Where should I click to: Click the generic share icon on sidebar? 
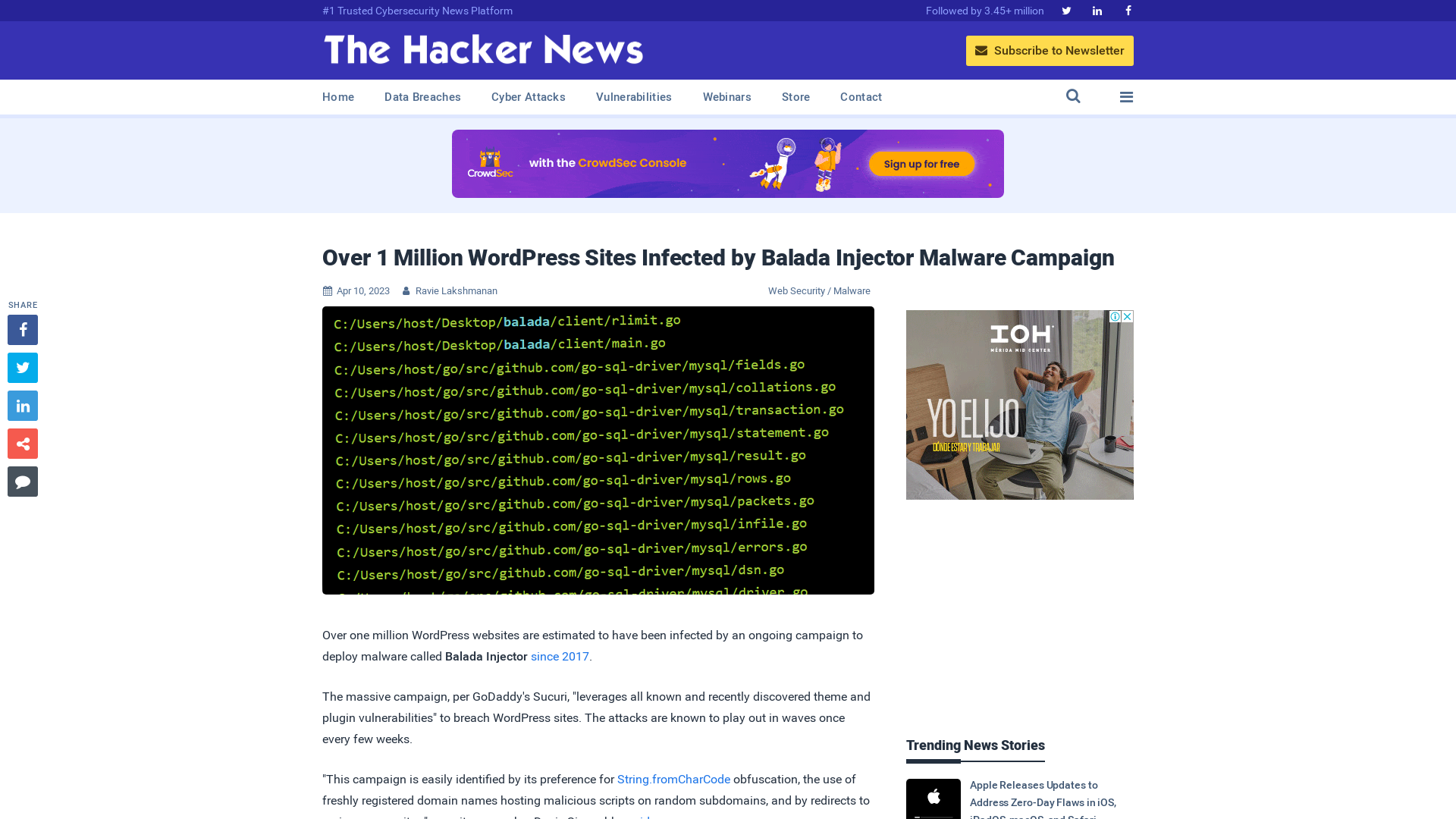click(22, 443)
